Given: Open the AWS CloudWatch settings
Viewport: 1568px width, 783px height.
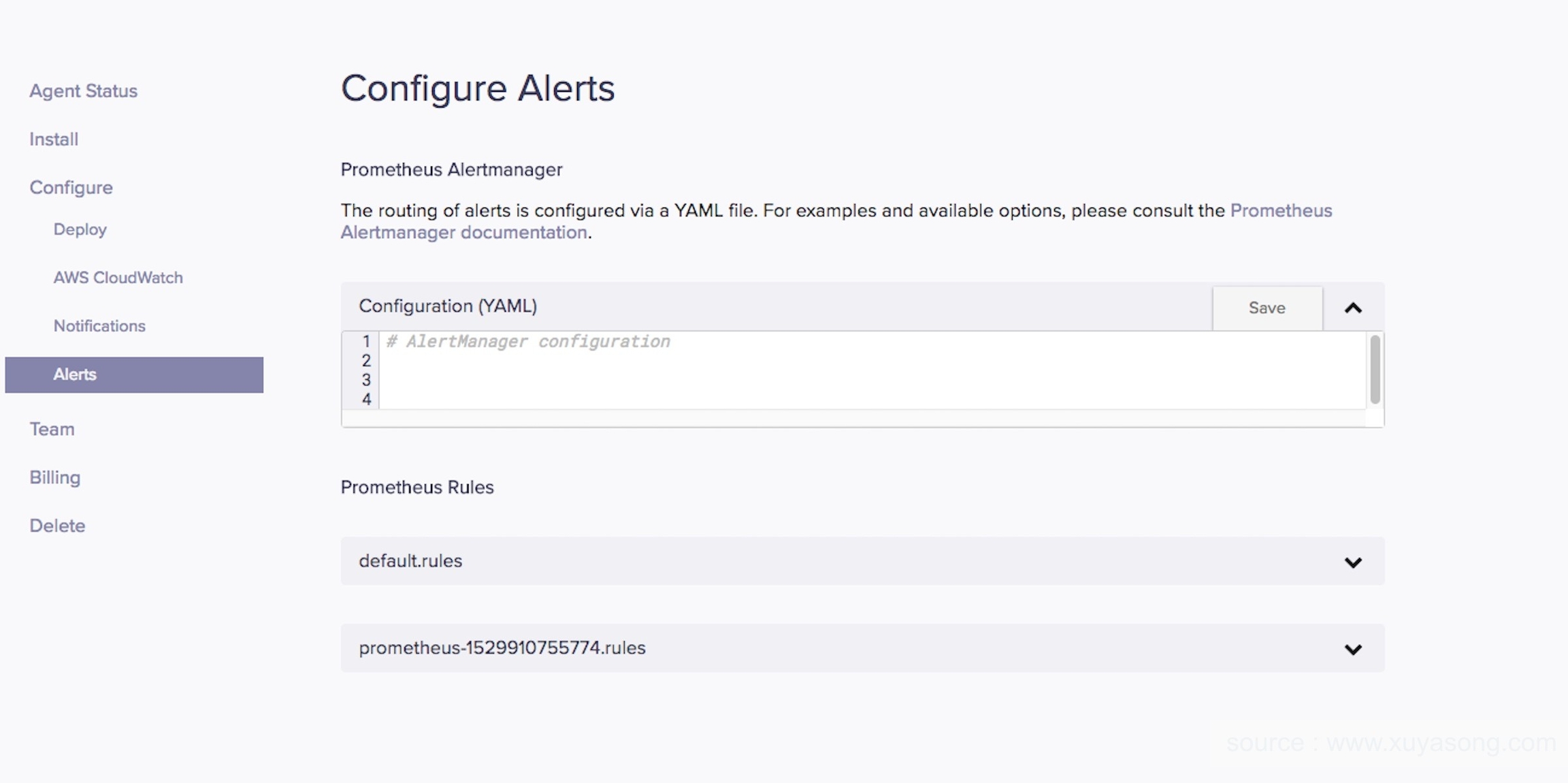Looking at the screenshot, I should 118,278.
